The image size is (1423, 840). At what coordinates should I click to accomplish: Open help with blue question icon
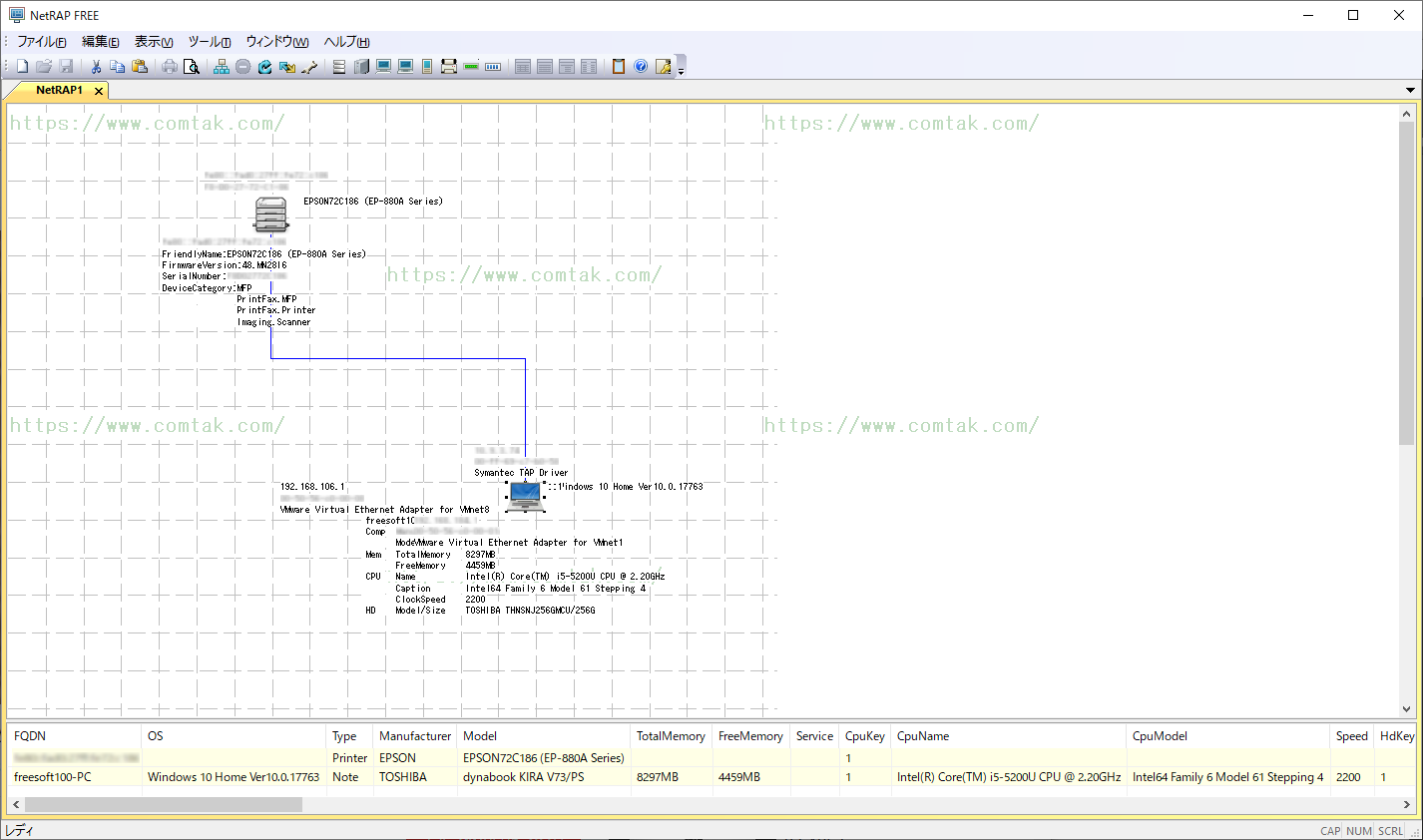pyautogui.click(x=641, y=66)
